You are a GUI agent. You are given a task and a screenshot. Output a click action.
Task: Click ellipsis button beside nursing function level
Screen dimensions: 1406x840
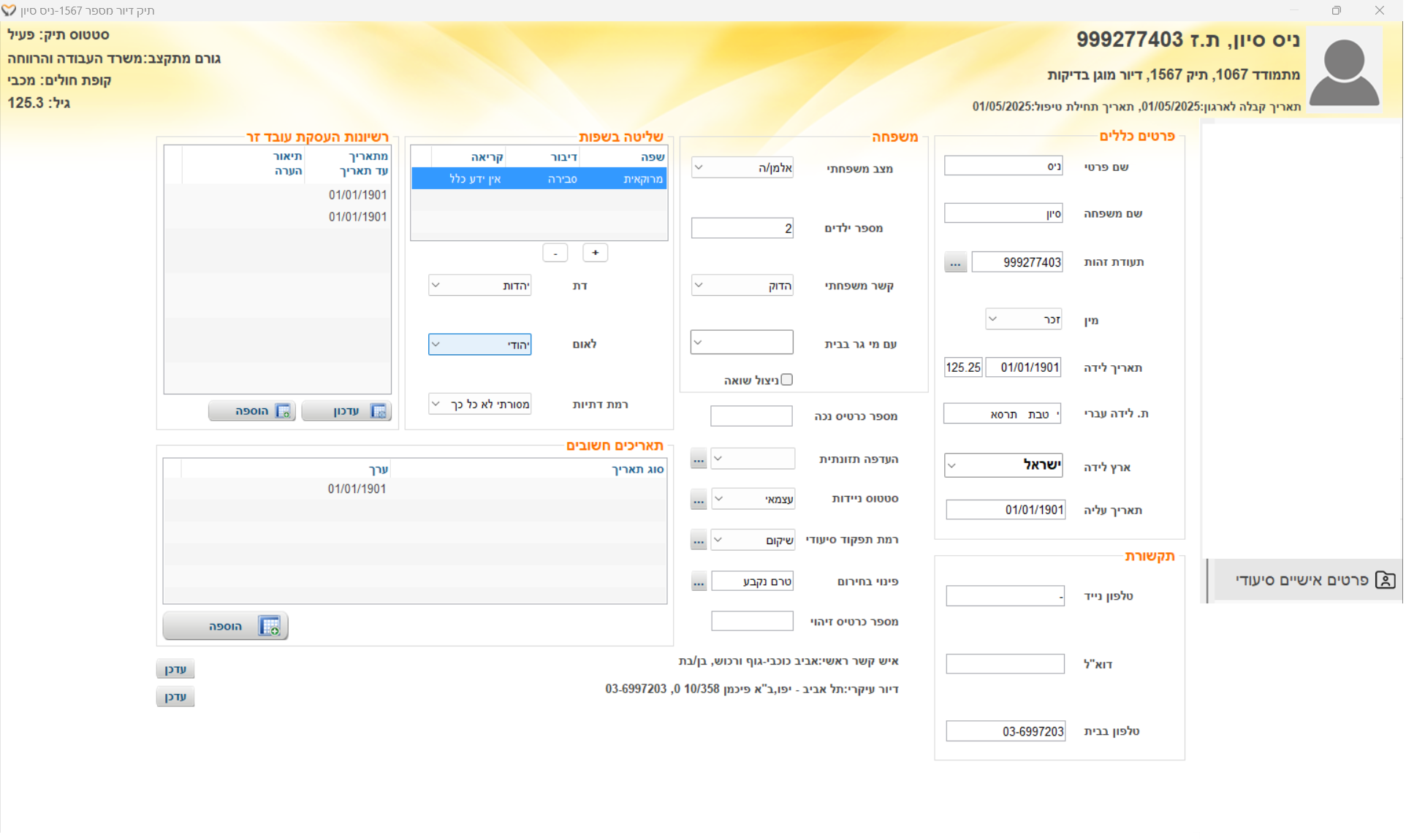click(x=699, y=541)
